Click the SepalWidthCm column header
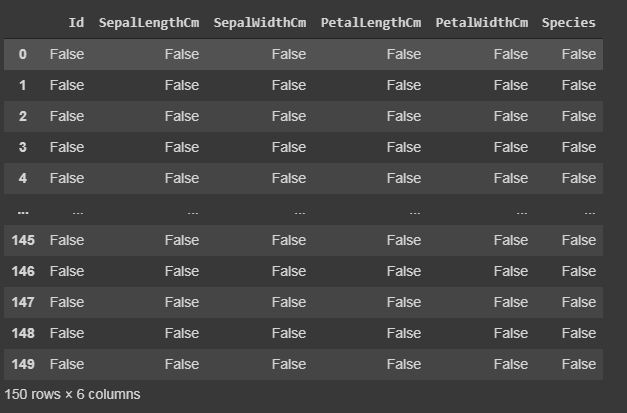 260,23
